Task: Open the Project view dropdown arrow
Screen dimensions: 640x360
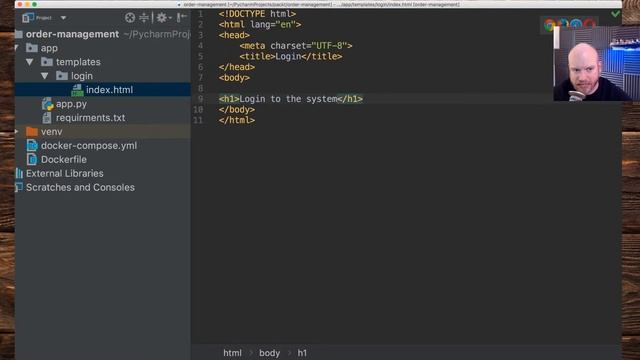Action: pos(63,18)
